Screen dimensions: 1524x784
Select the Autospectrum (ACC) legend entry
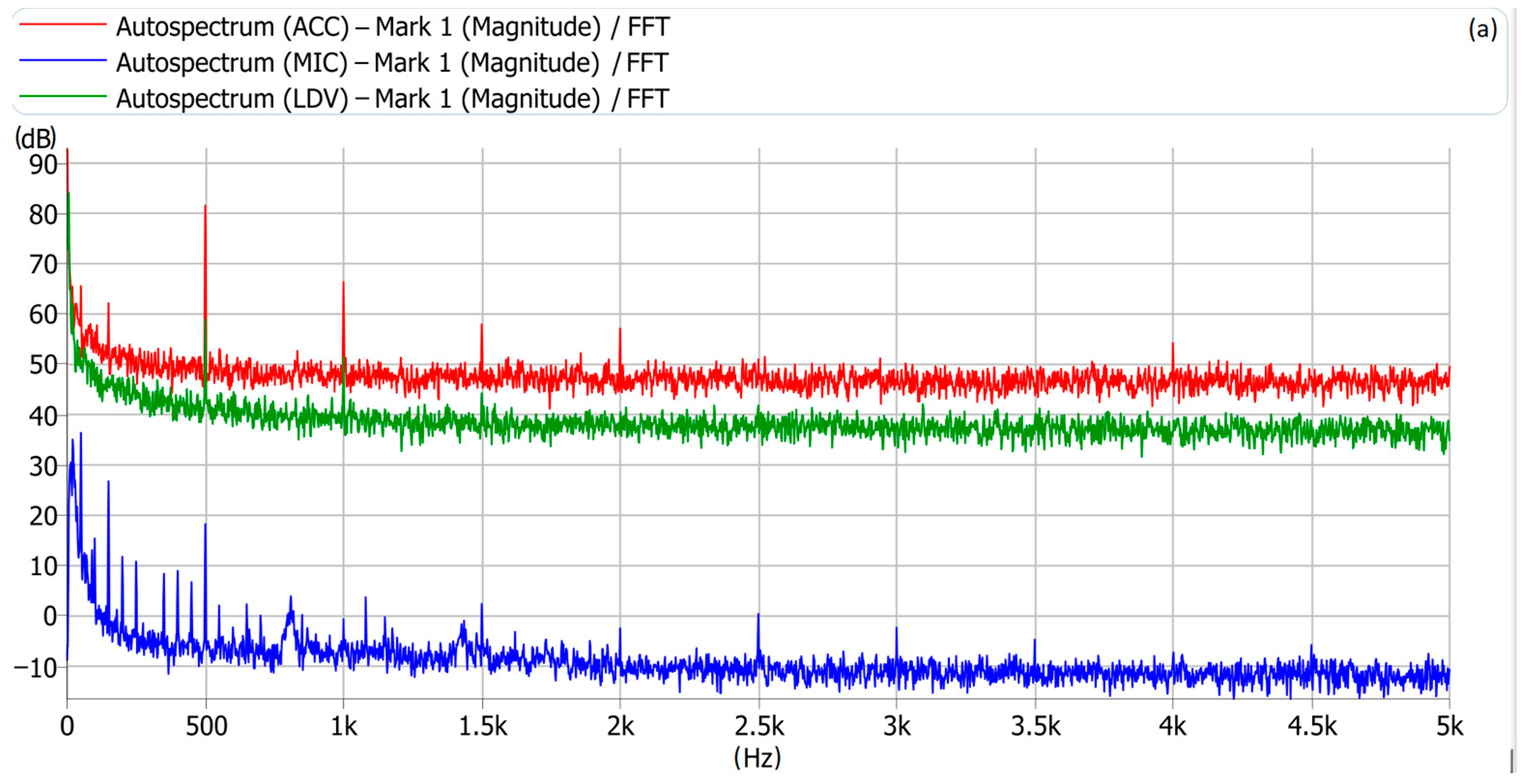(392, 27)
